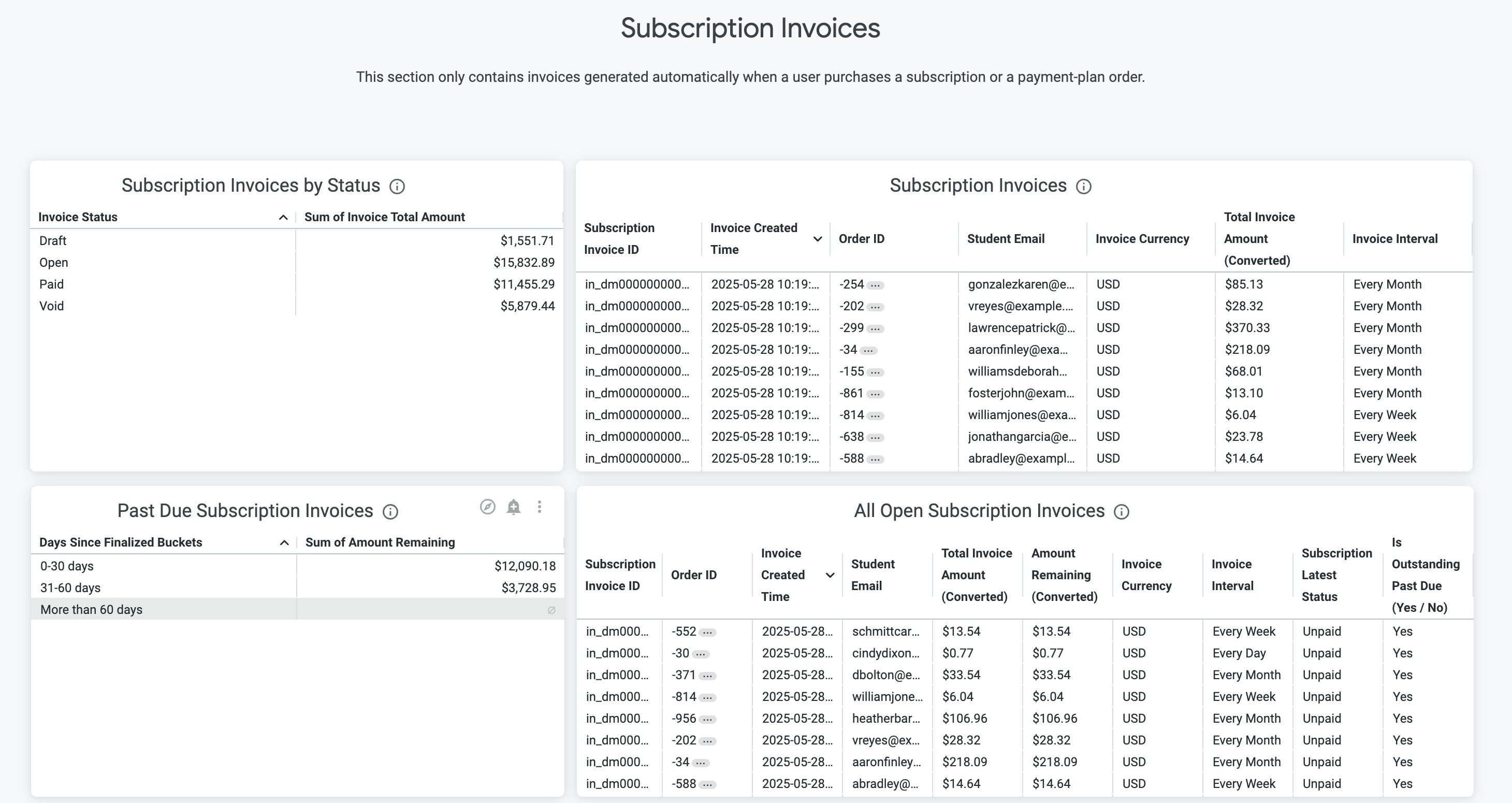Click sort caret on Days Since Finalized Buckets
The height and width of the screenshot is (803, 1512).
pyautogui.click(x=284, y=543)
